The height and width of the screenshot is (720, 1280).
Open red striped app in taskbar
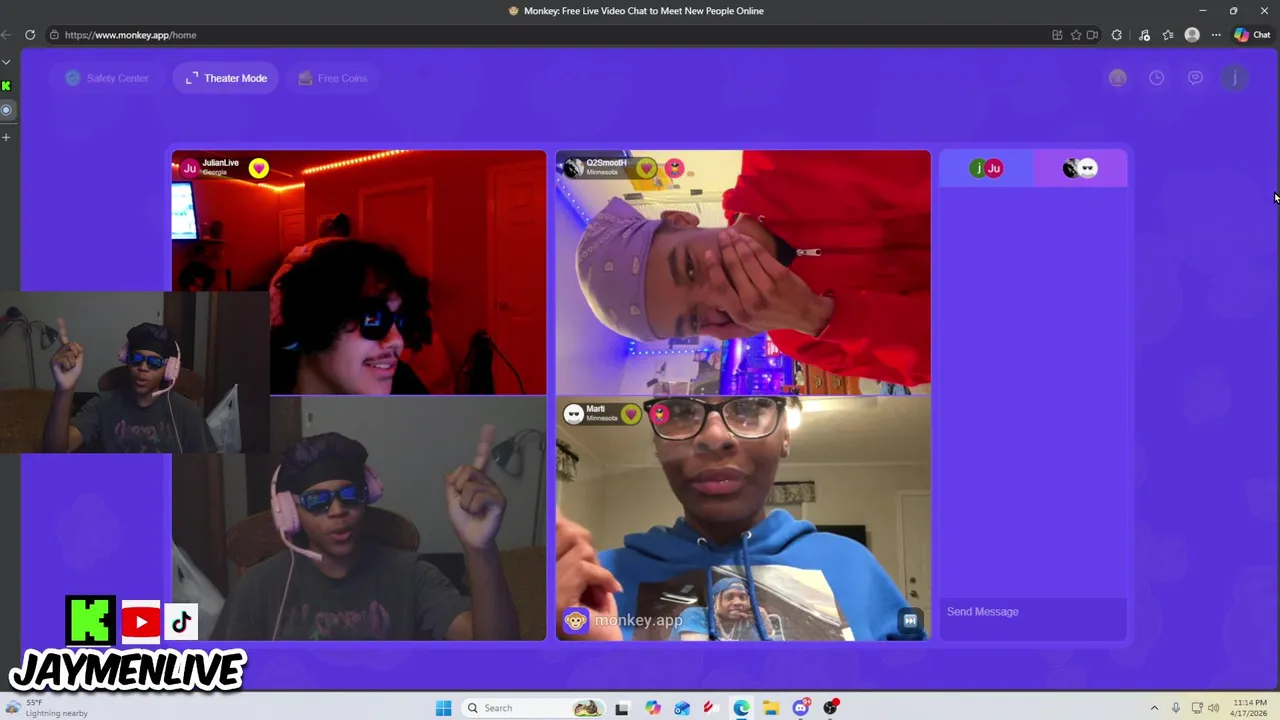tap(711, 708)
